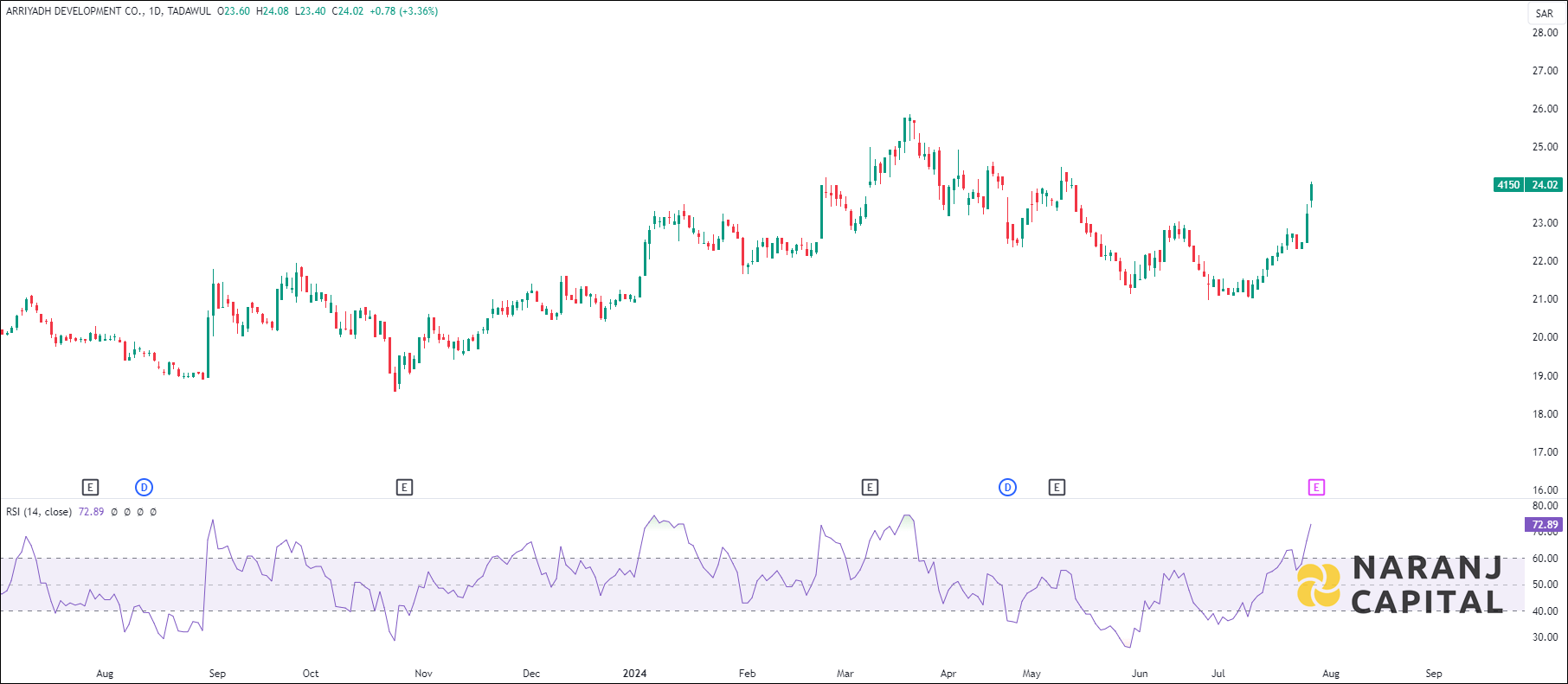The image size is (1568, 684).
Task: Click the 17.00 price scale label
Action: click(1545, 452)
